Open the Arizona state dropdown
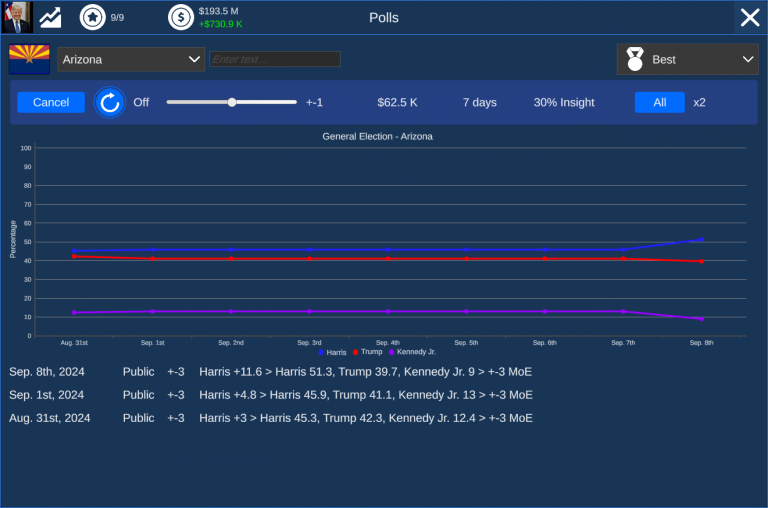The image size is (768, 508). click(131, 60)
